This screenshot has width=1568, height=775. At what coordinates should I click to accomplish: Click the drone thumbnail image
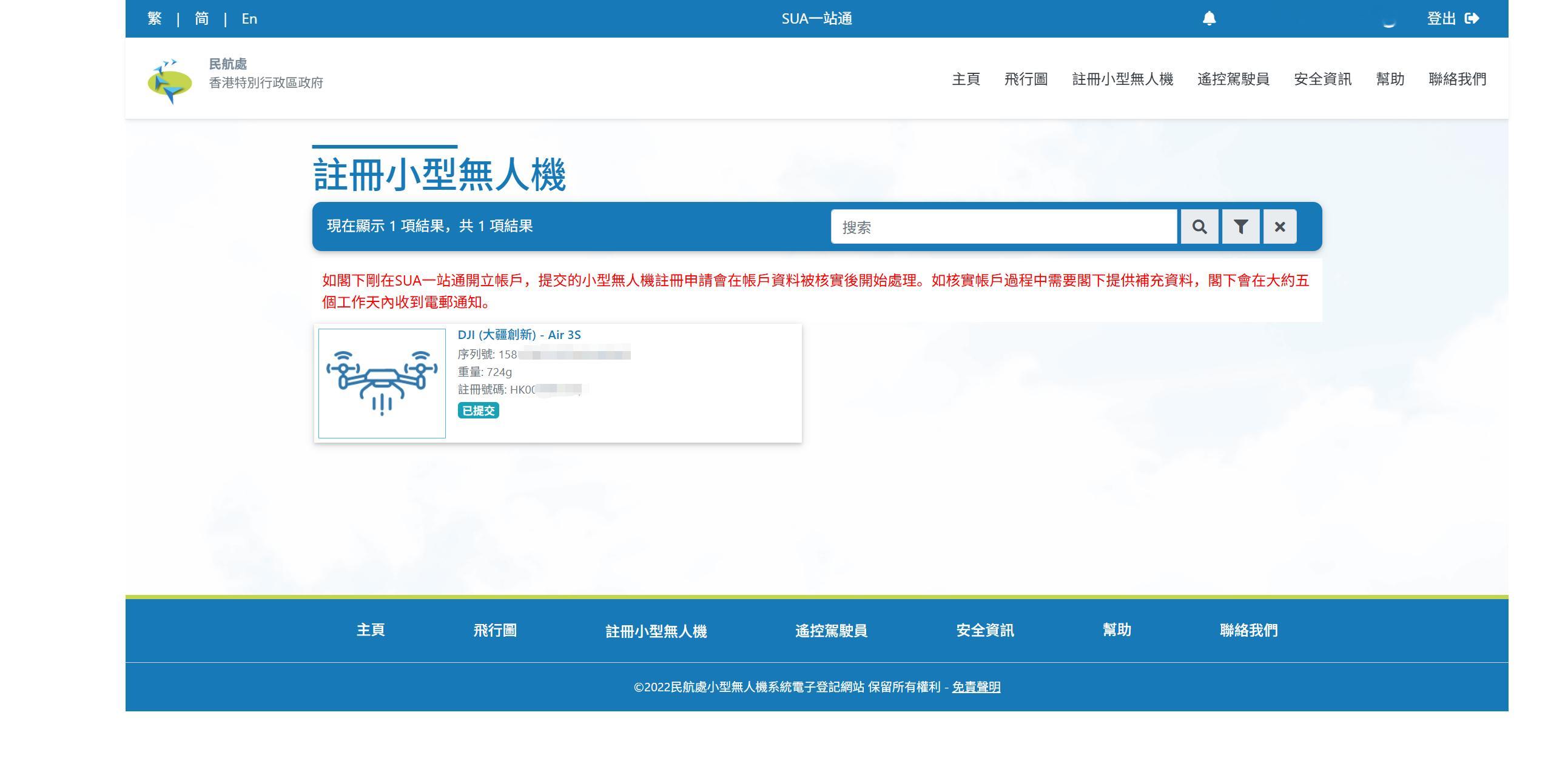click(382, 383)
